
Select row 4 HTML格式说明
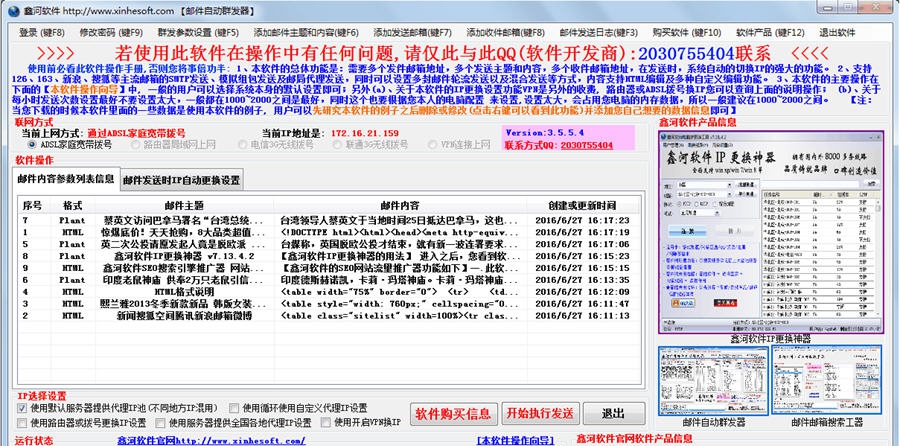328,292
